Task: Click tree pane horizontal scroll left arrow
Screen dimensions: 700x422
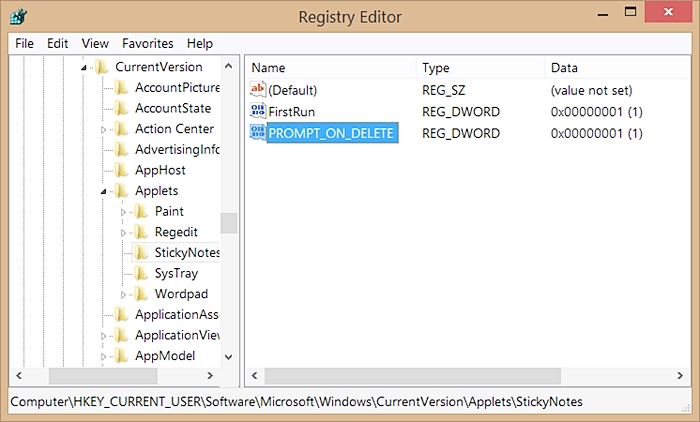Action: point(19,376)
